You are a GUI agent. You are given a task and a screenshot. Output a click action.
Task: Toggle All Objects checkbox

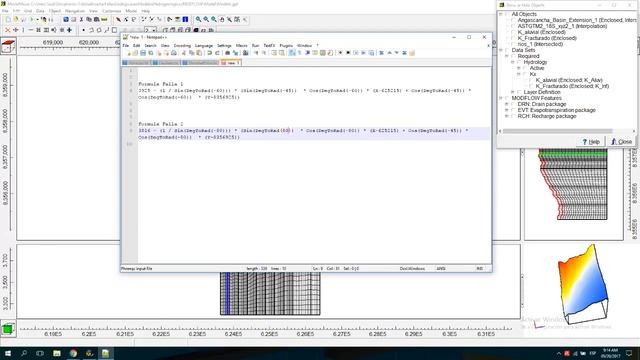(508, 14)
